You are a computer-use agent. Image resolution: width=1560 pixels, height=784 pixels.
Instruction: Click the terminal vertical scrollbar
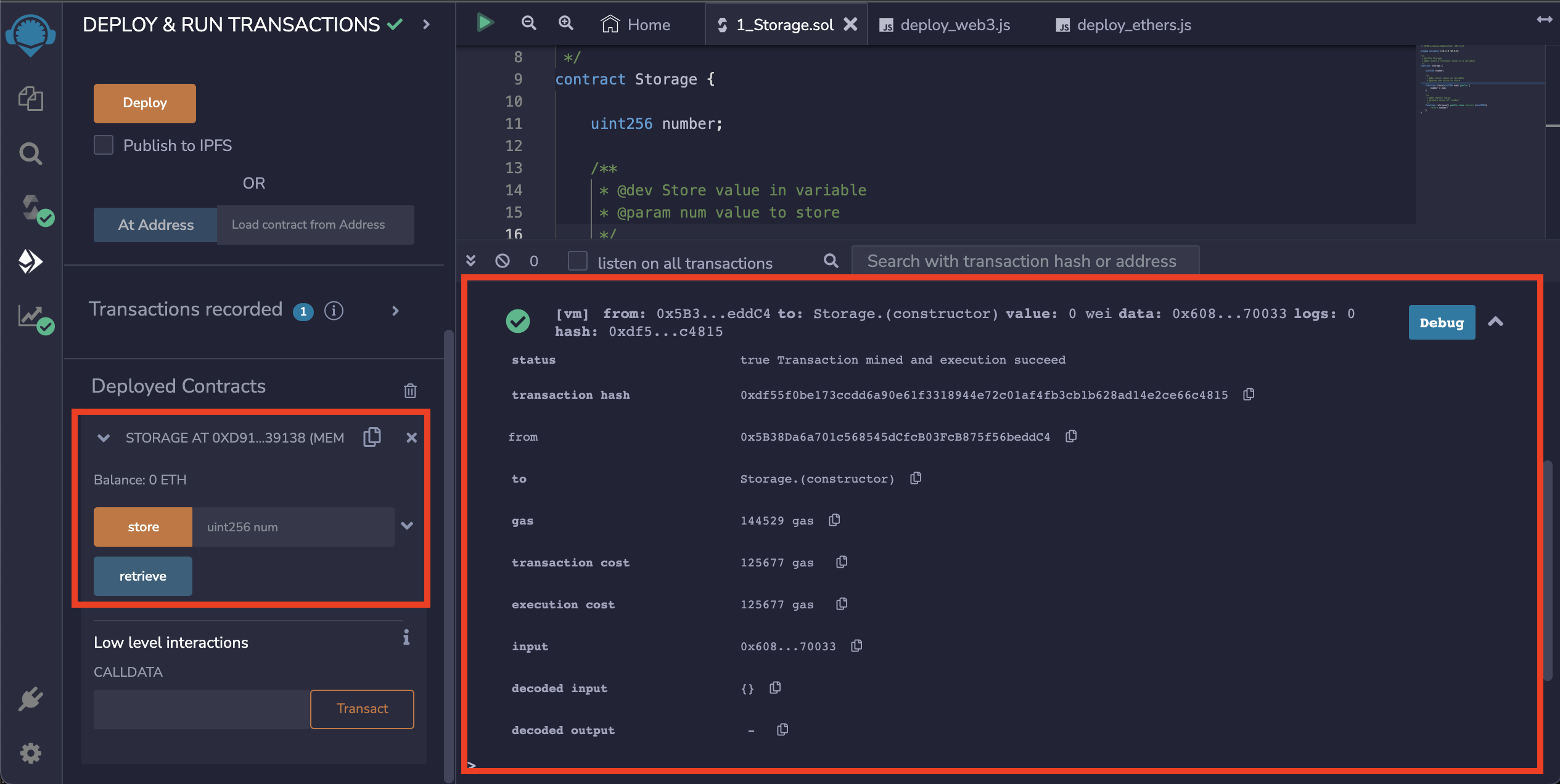[1548, 570]
